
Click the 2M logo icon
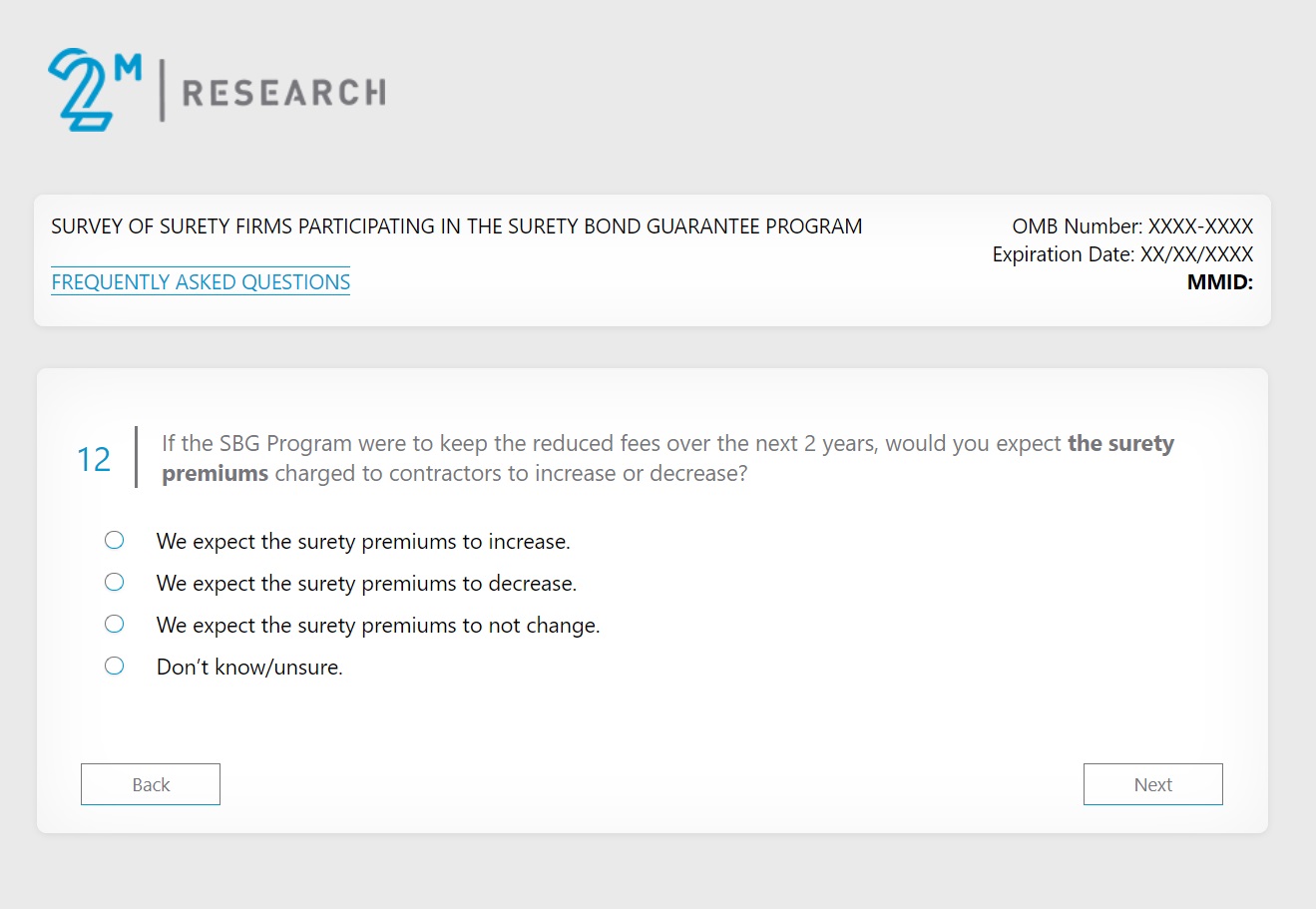[93, 90]
